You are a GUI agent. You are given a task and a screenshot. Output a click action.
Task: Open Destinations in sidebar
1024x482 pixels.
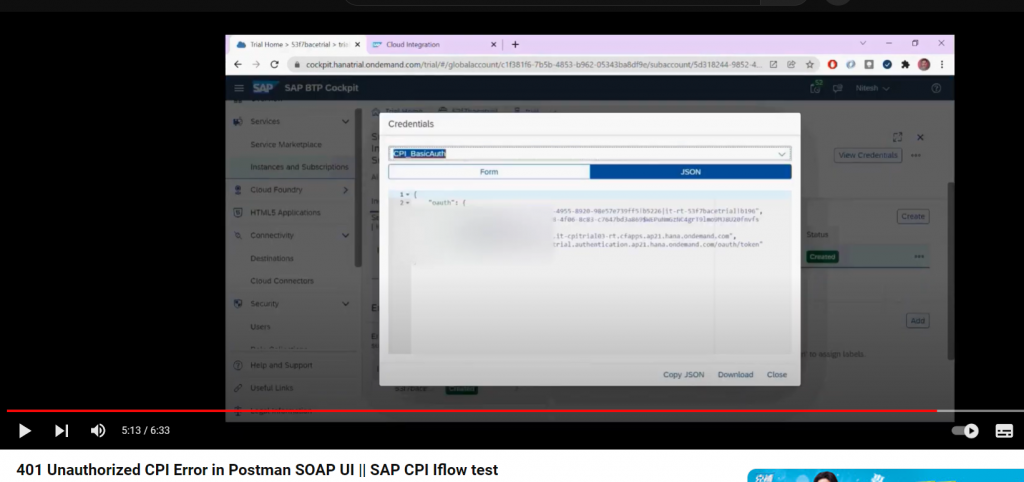tap(272, 258)
